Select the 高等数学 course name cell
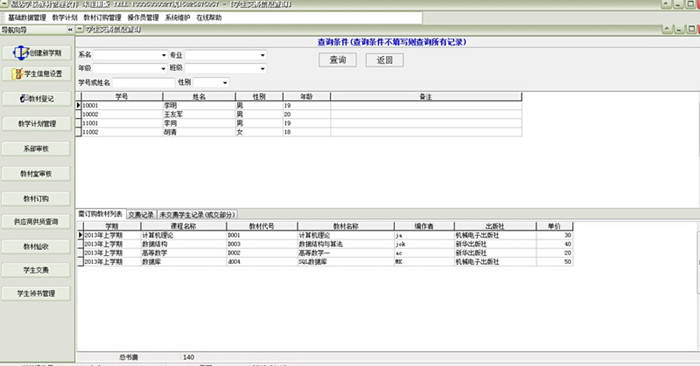Image resolution: width=700 pixels, height=366 pixels. click(183, 253)
